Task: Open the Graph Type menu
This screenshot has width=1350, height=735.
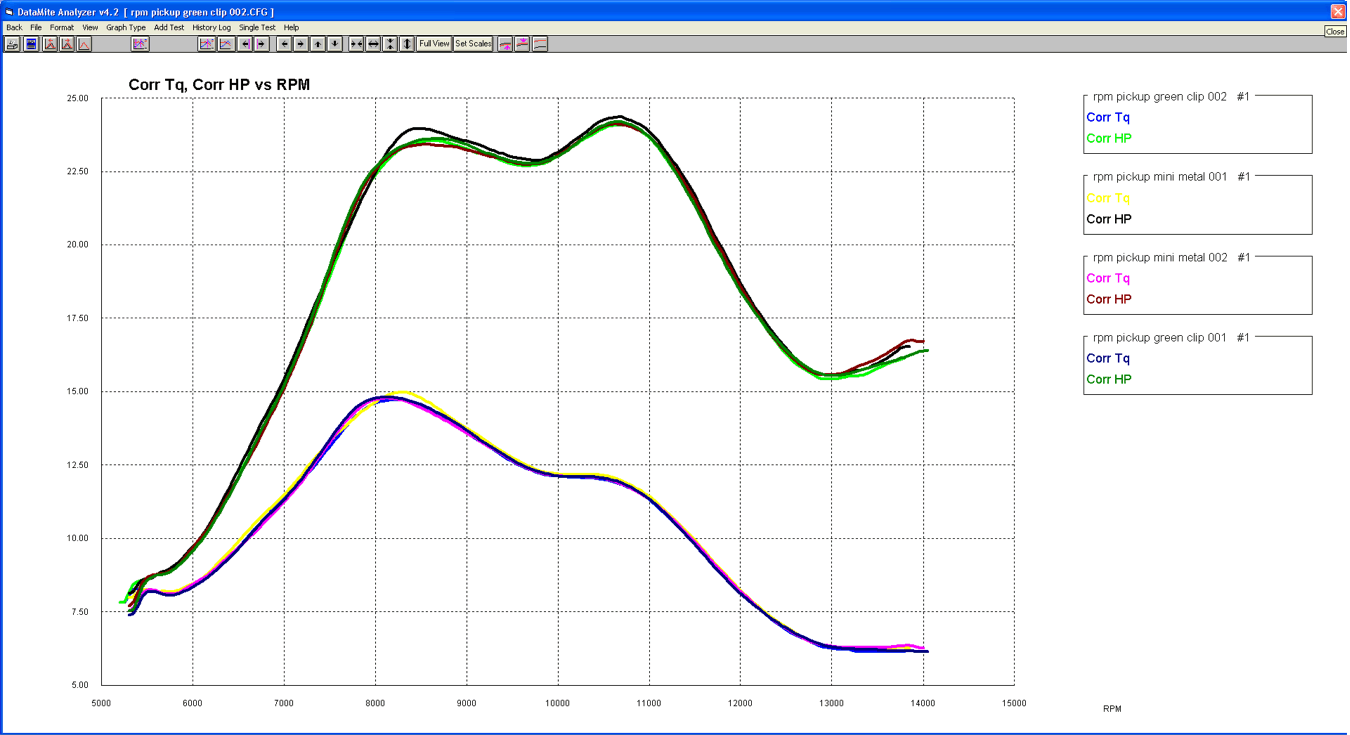Action: click(x=126, y=28)
